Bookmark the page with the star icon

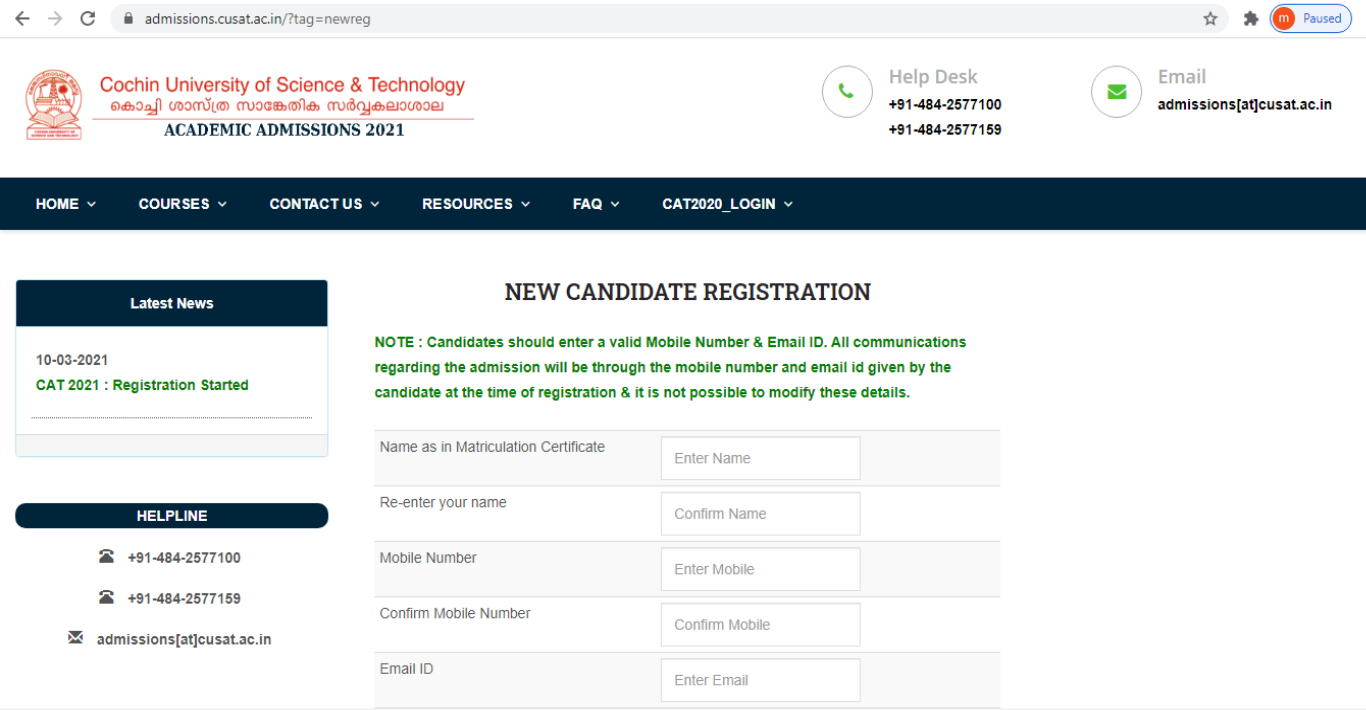pyautogui.click(x=1210, y=17)
